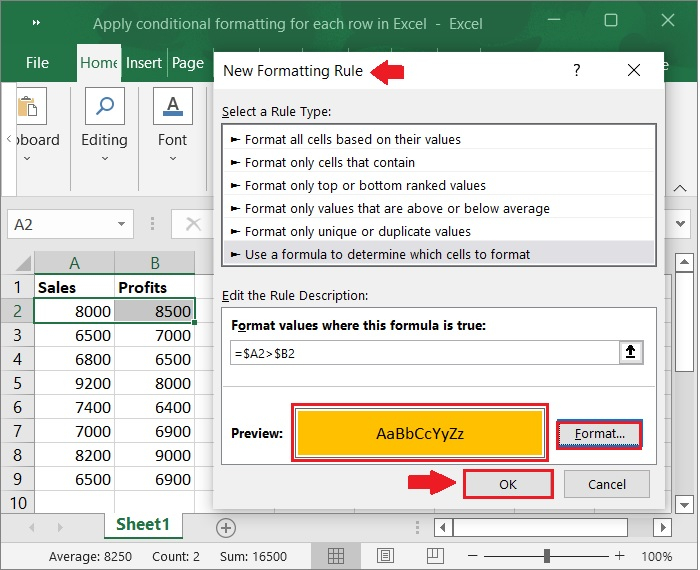Click the OK button
The height and width of the screenshot is (570, 700).
tap(508, 484)
